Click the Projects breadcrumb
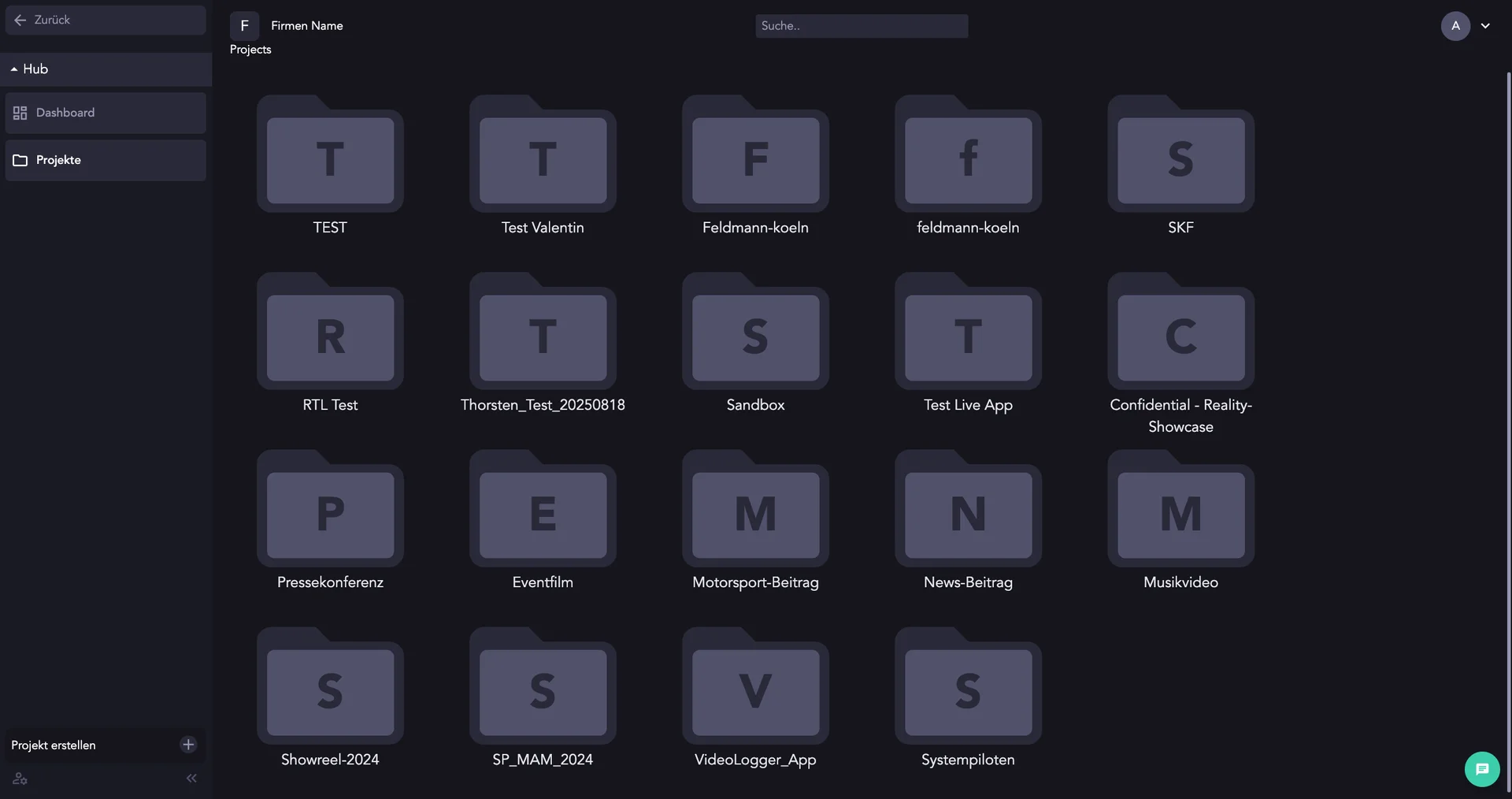The width and height of the screenshot is (1512, 799). [250, 50]
